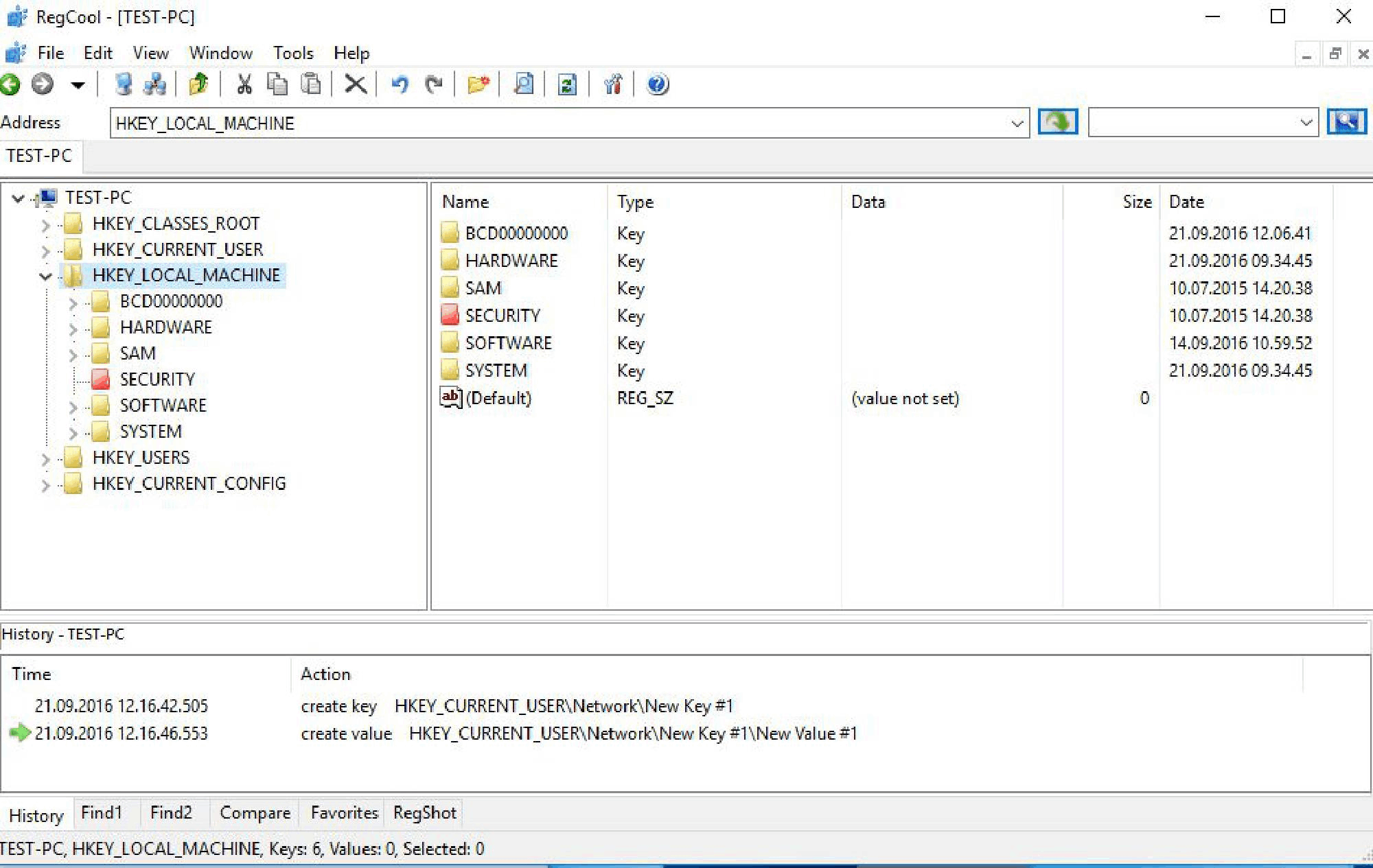Viewport: 1373px width, 868px height.
Task: Click the Paste clipboard icon
Action: 311,84
